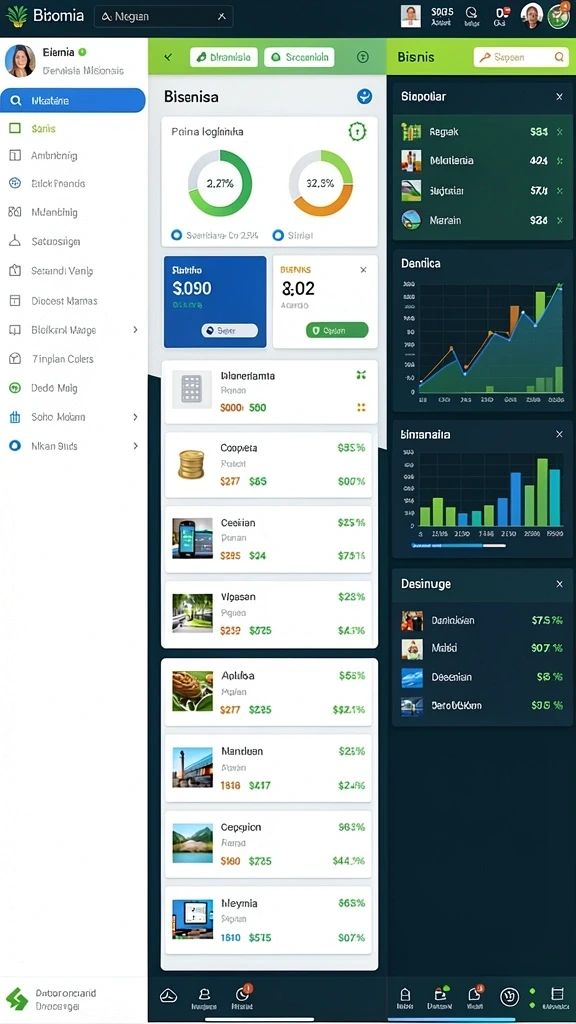Open the Meymia list item
The image size is (576, 1024).
(268, 920)
